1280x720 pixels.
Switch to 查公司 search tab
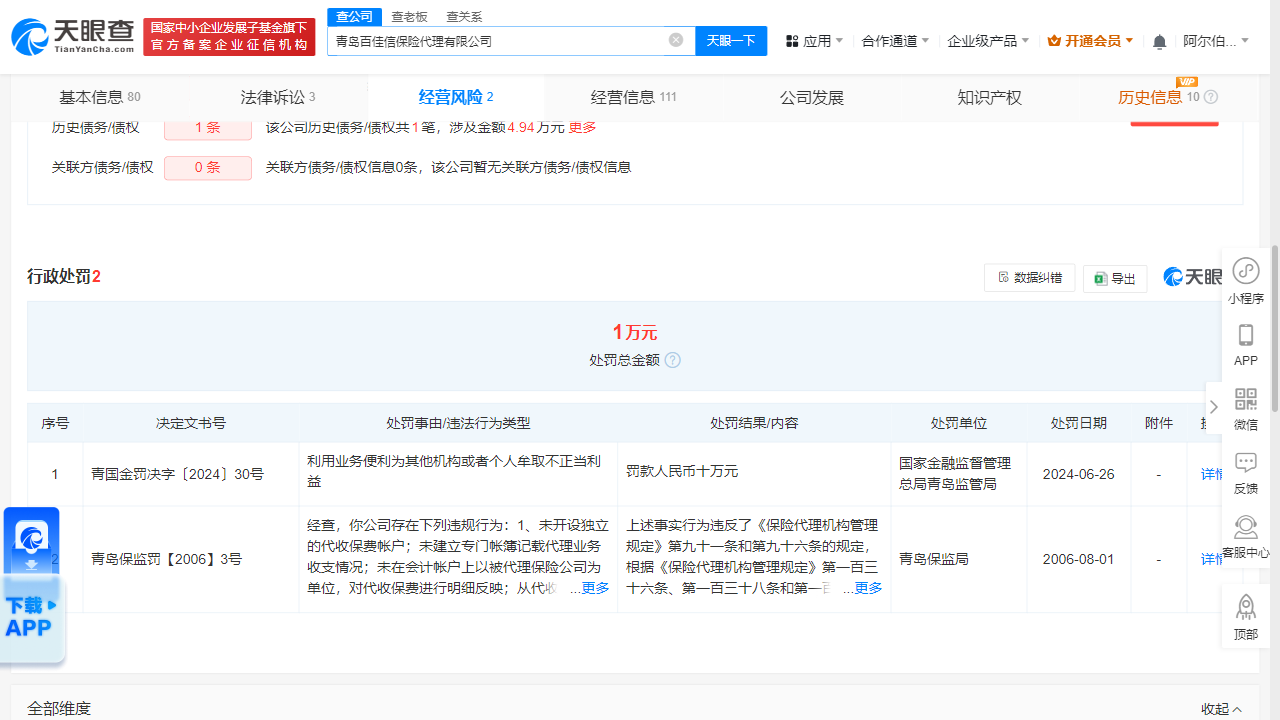coord(354,16)
